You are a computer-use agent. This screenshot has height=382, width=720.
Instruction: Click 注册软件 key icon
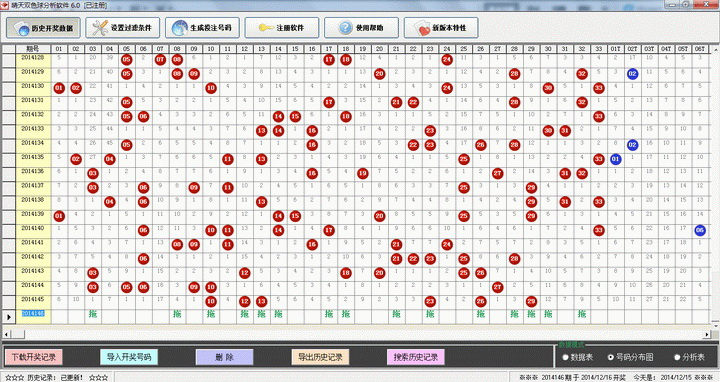[x=266, y=28]
